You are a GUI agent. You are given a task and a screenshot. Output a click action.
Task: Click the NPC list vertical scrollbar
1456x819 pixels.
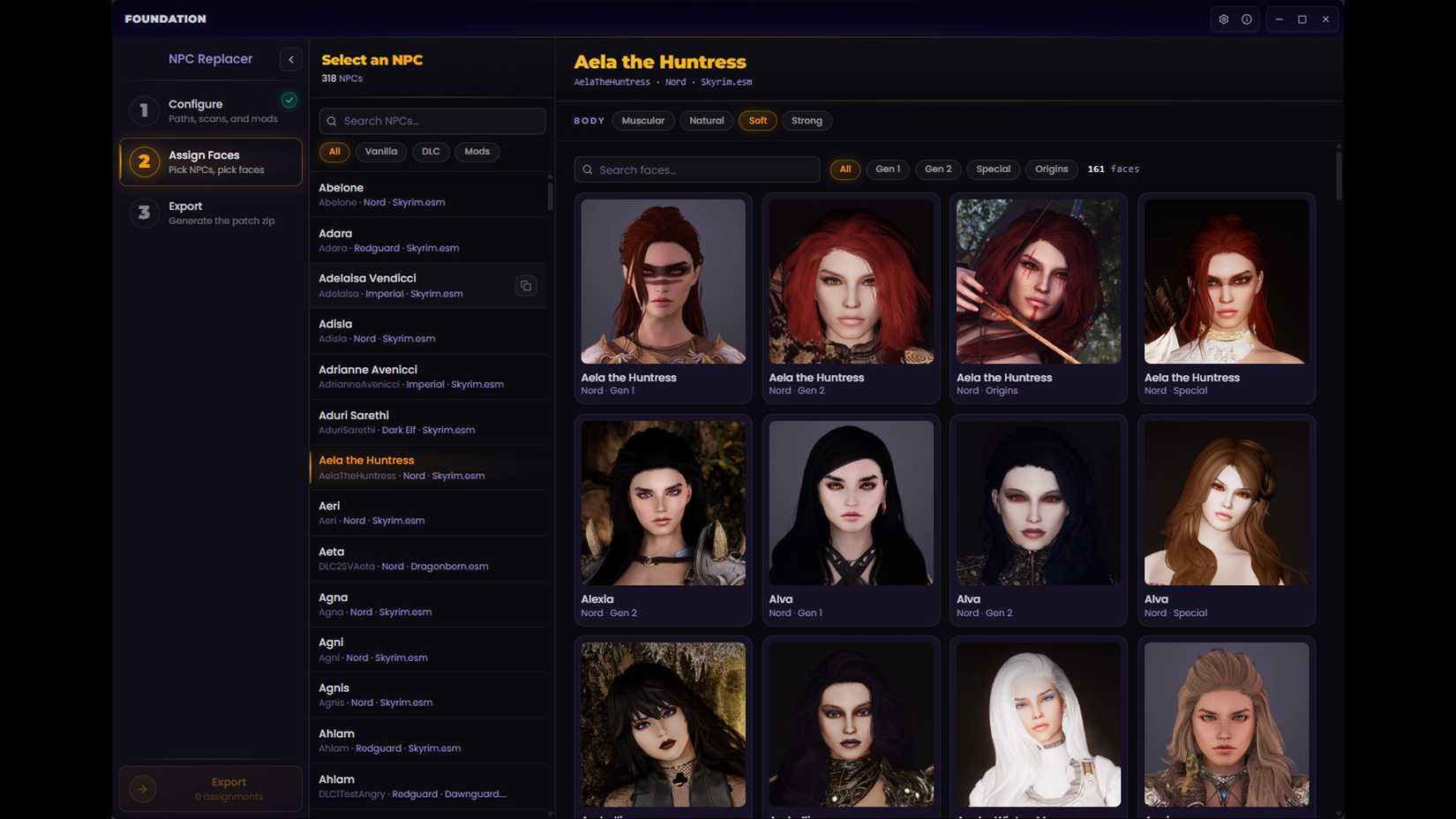click(x=550, y=195)
